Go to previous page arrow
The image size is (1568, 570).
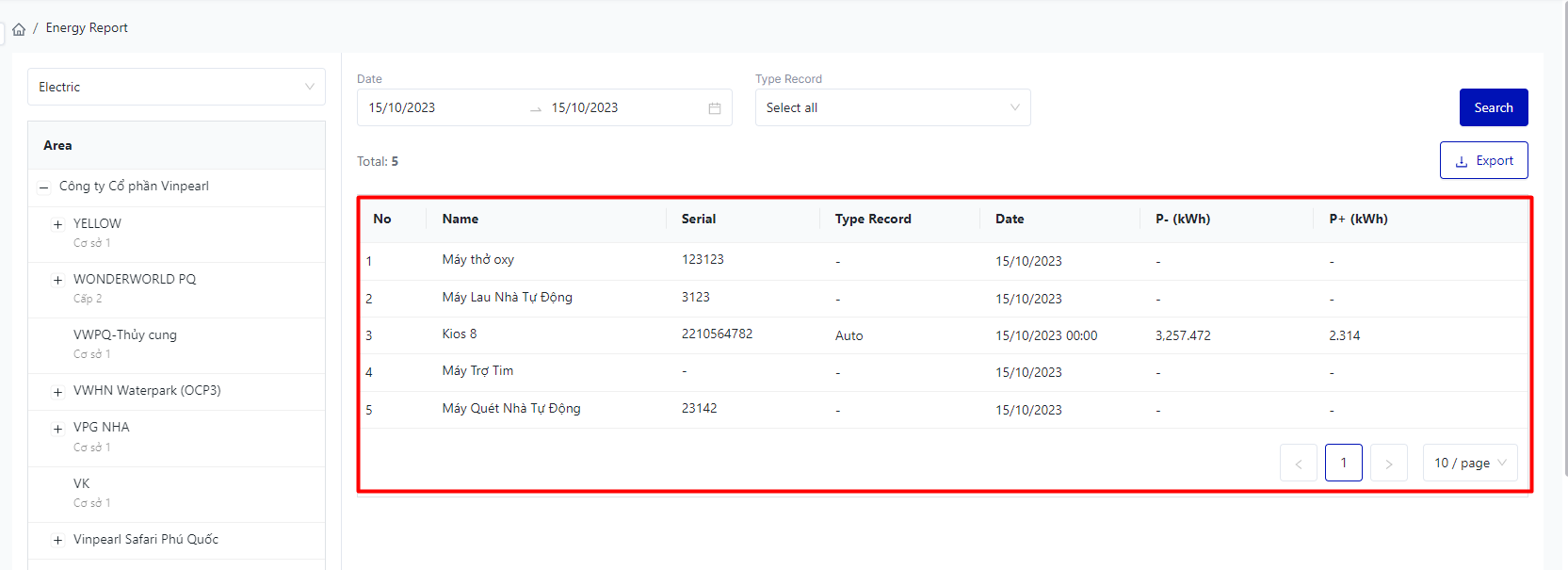(1298, 464)
